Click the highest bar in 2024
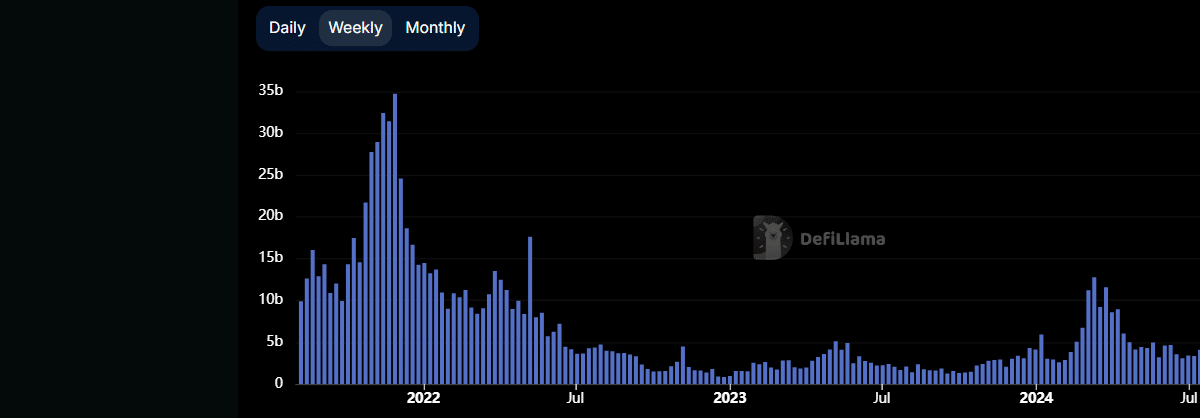This screenshot has height=418, width=1200. tap(1094, 330)
